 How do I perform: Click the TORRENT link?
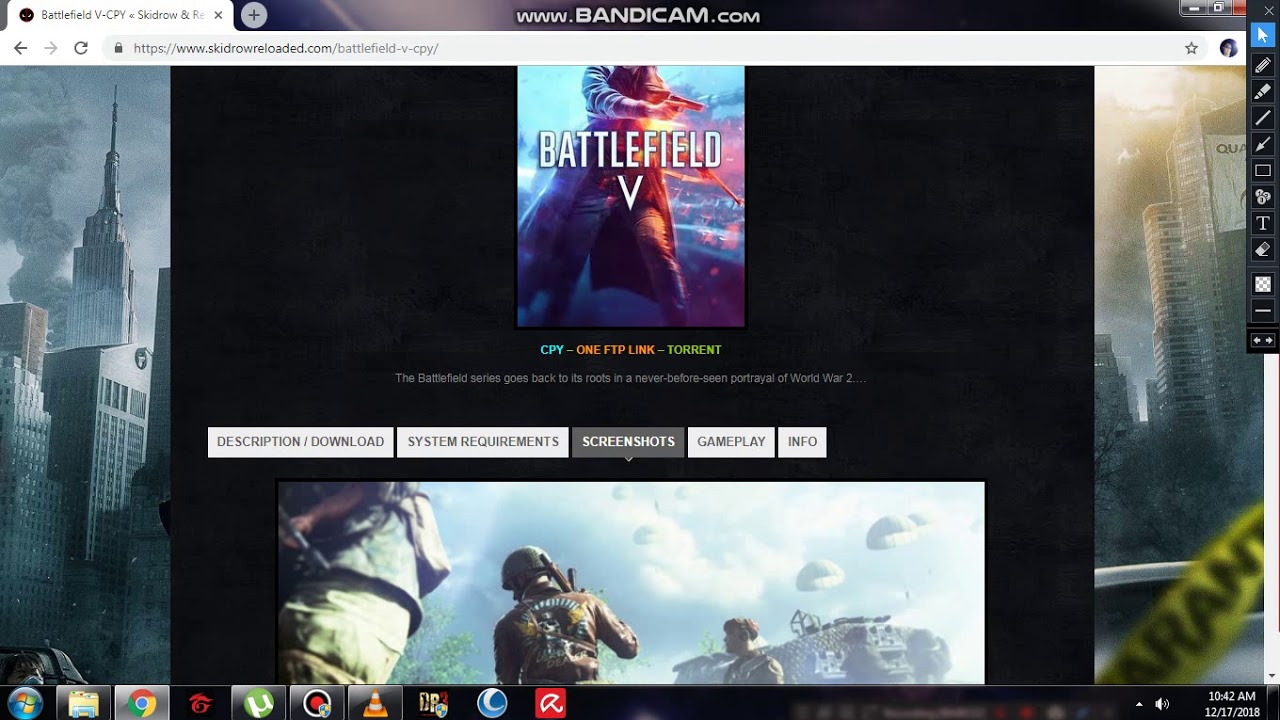pos(694,350)
